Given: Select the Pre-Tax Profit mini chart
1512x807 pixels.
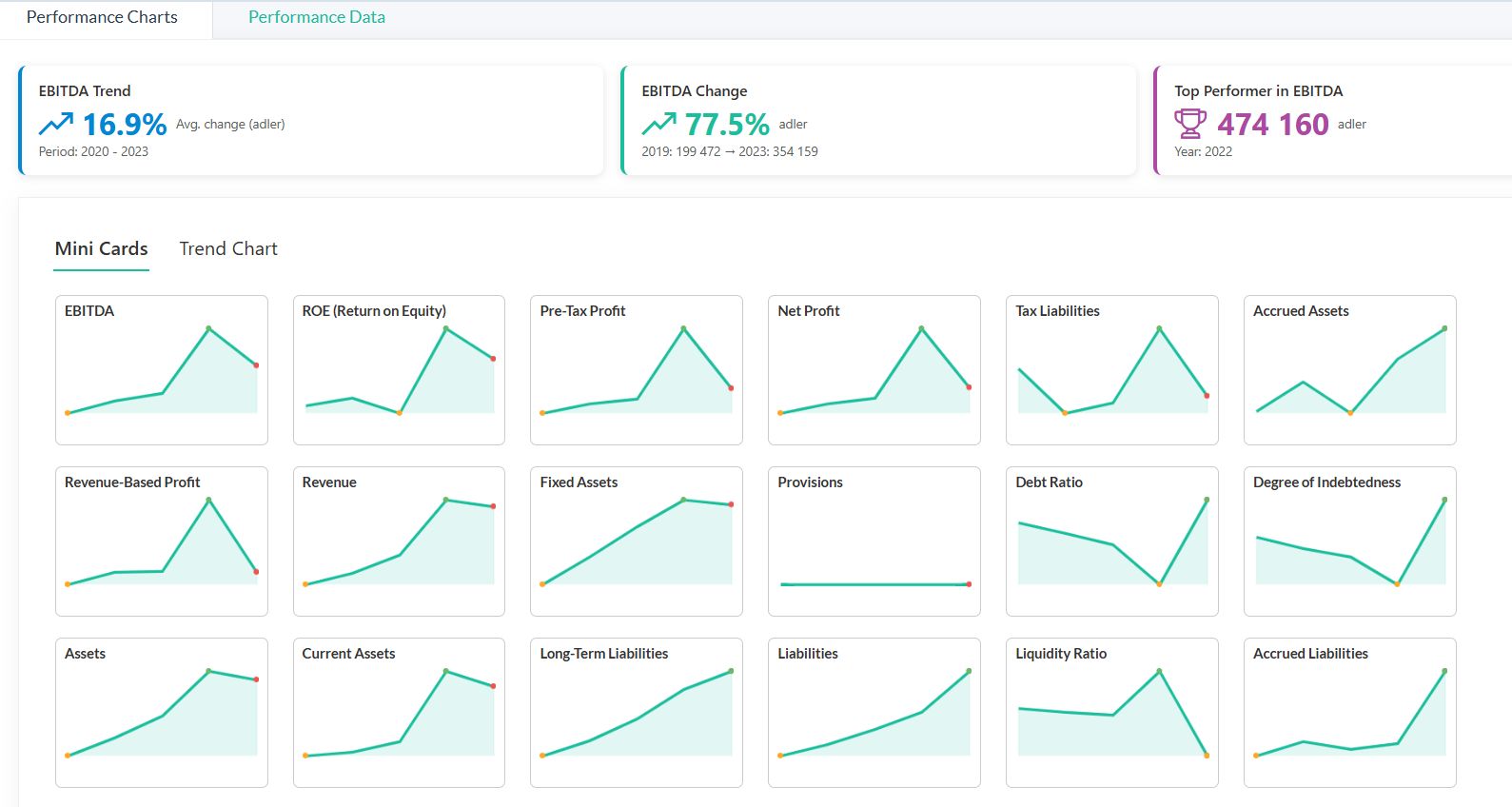Looking at the screenshot, I should point(636,370).
